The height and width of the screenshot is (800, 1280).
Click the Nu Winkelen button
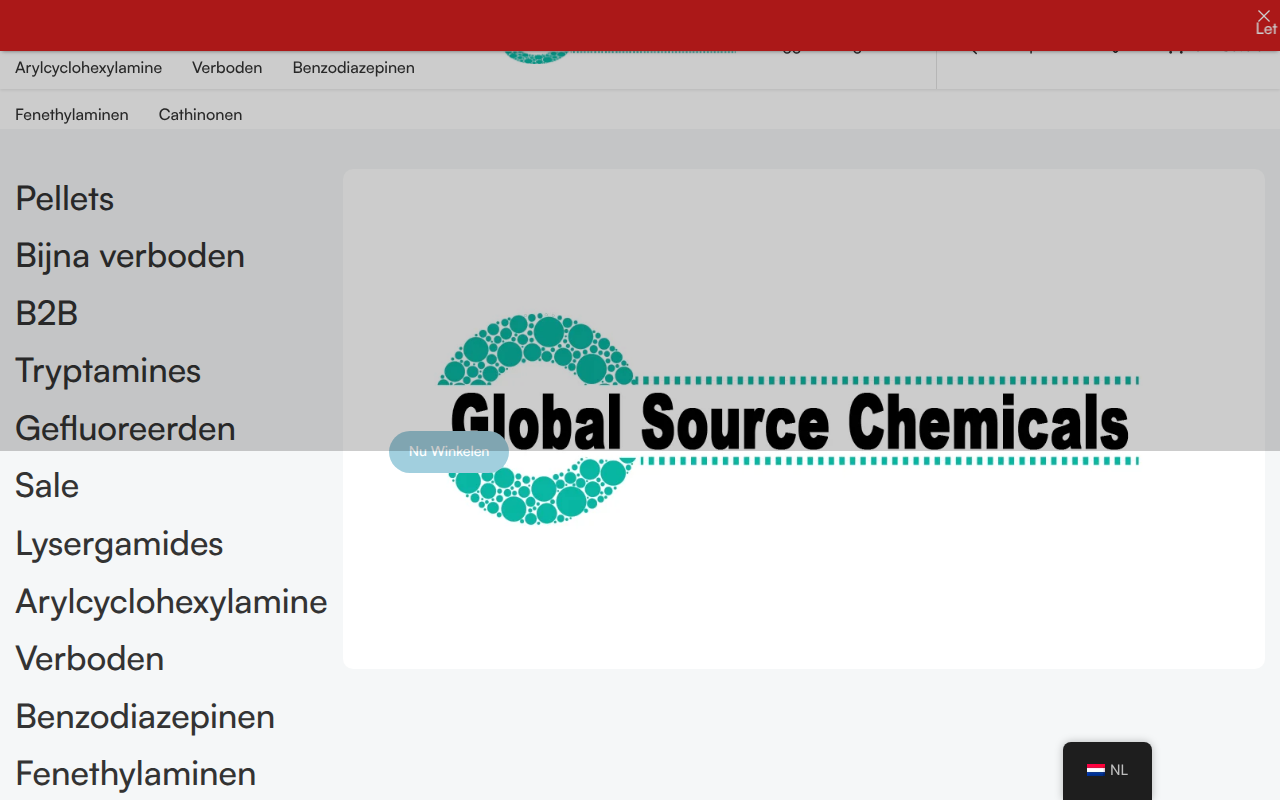click(449, 452)
